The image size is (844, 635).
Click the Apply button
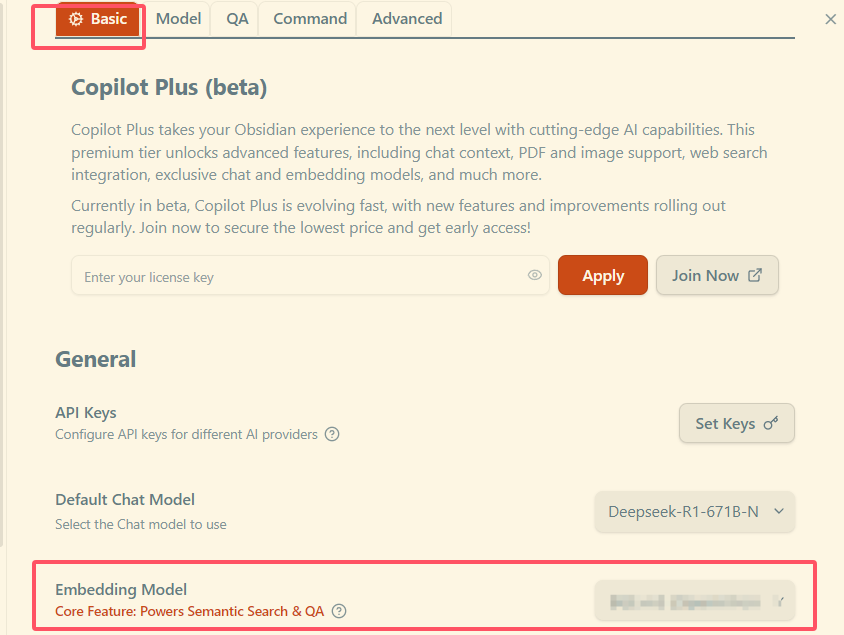coord(603,276)
